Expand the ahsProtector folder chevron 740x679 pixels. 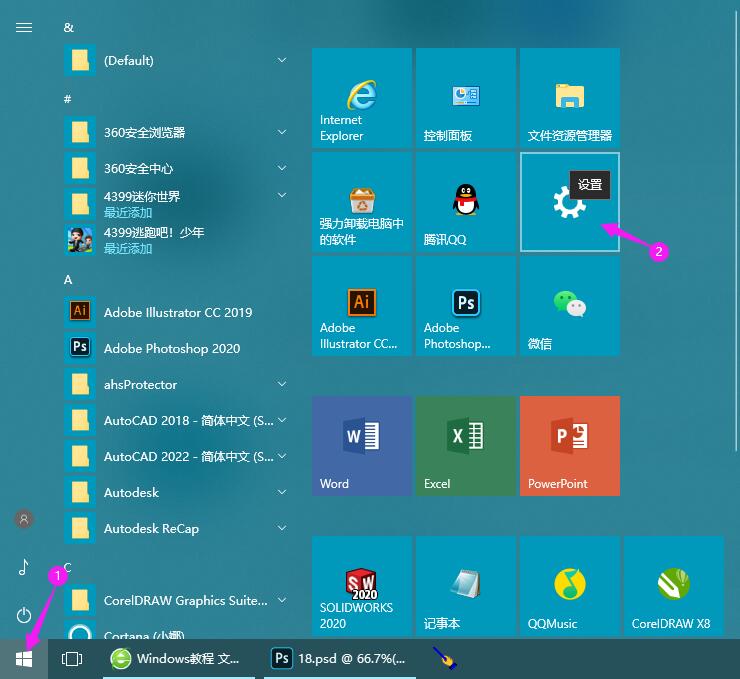tap(282, 384)
